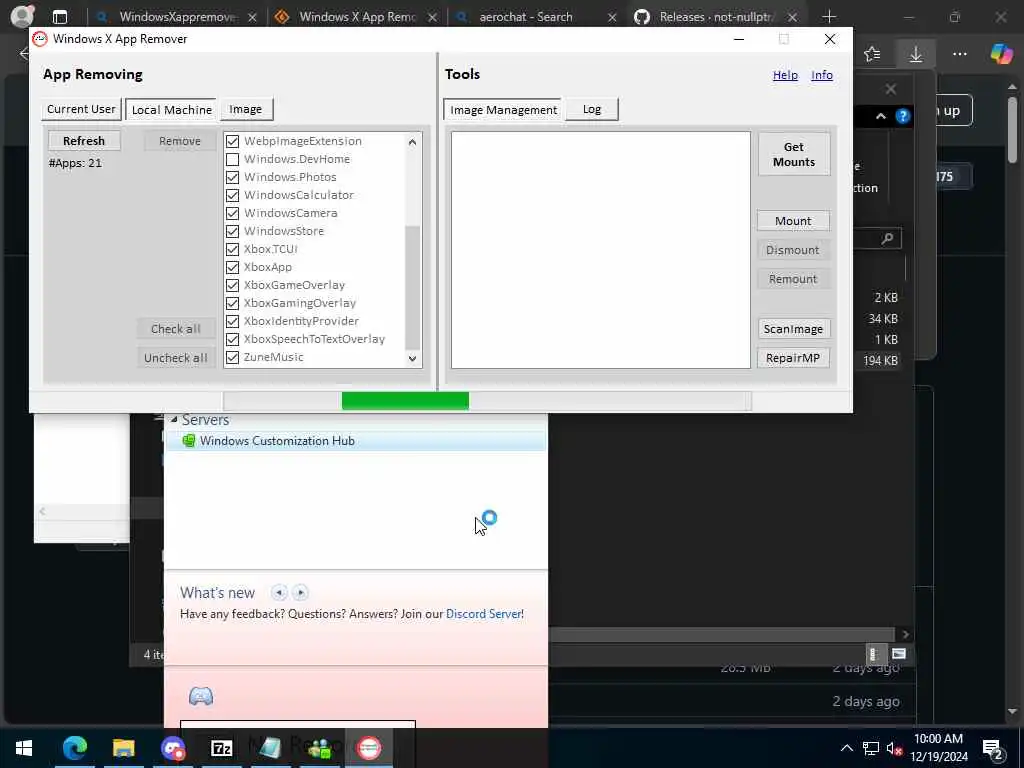This screenshot has height=768, width=1024.
Task: Uncheck the Windows.Photos checkbox
Action: click(x=232, y=177)
